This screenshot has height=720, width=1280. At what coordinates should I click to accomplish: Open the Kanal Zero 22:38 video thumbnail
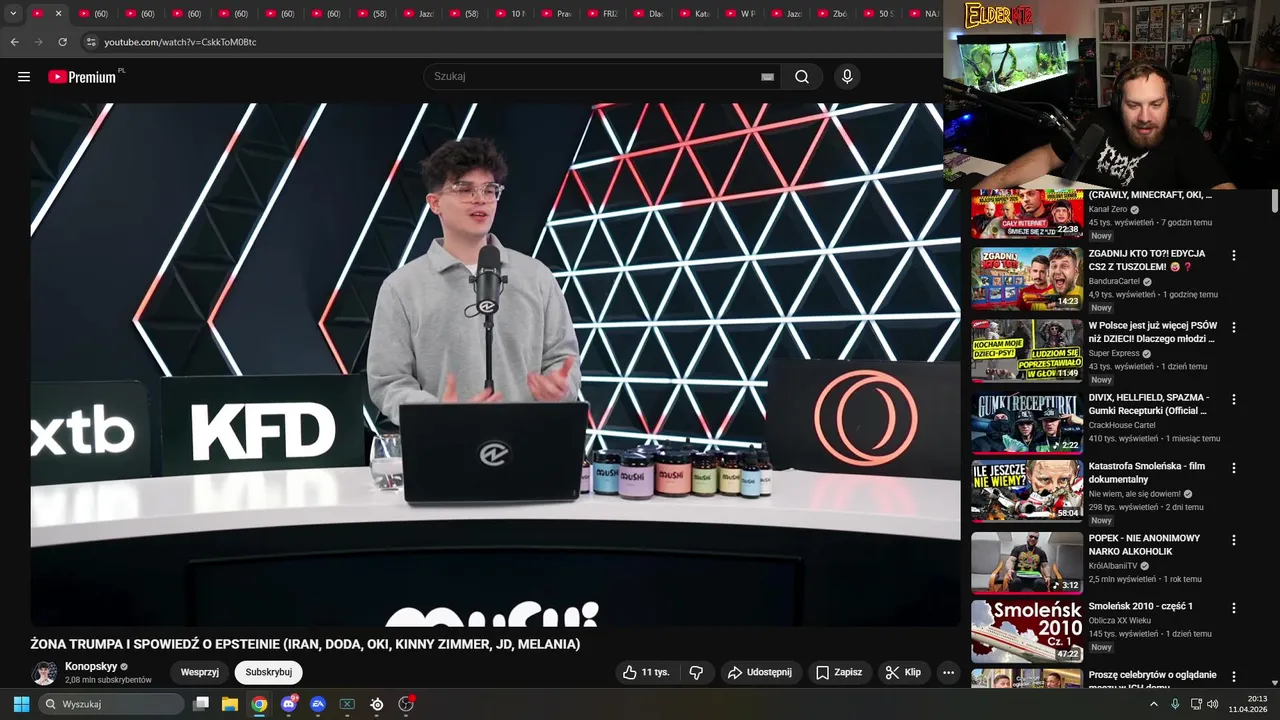(x=1027, y=213)
